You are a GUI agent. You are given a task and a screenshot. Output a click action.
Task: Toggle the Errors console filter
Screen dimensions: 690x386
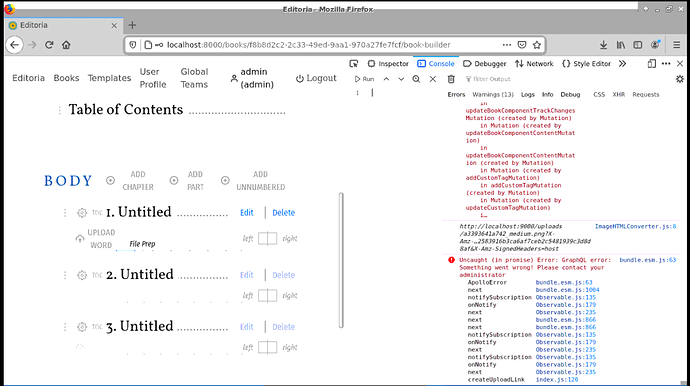point(456,95)
